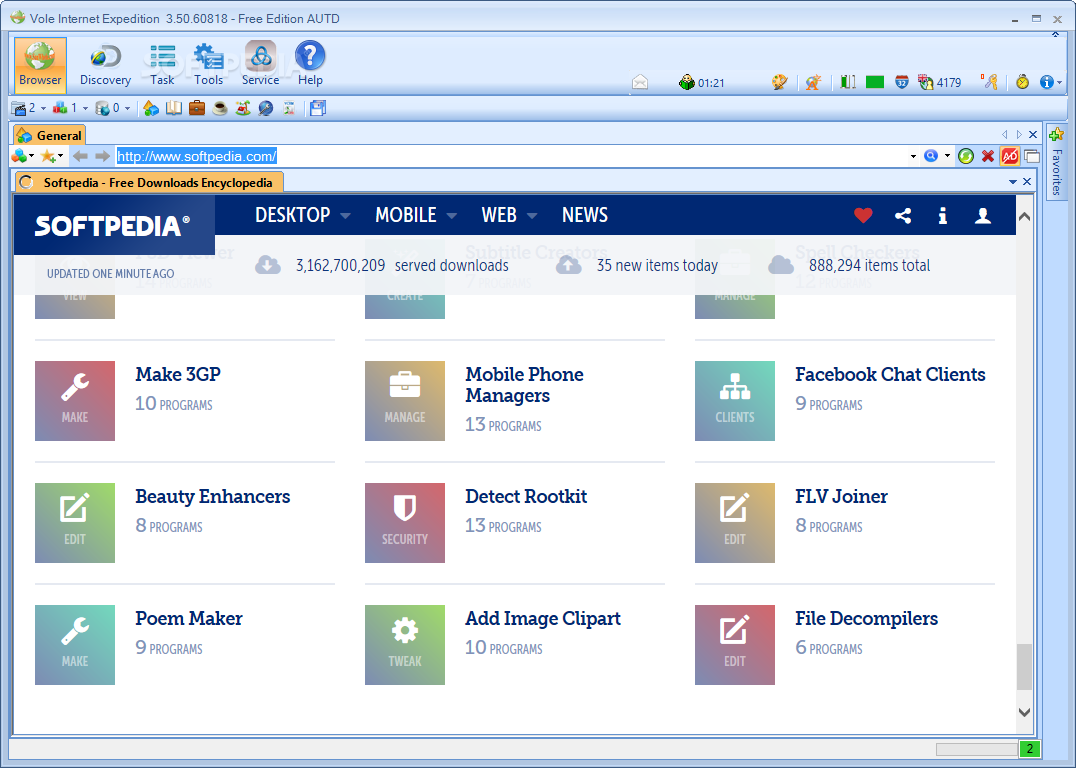Click the keys icon
This screenshot has width=1076, height=768.
[x=989, y=82]
